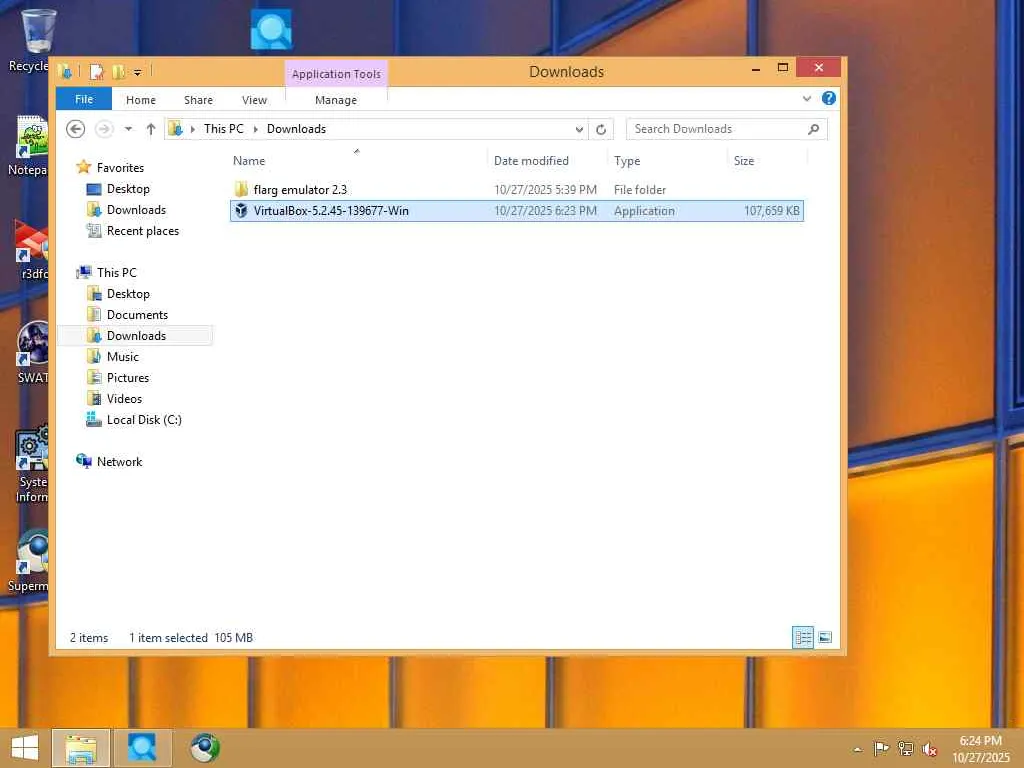Open the Windows Start button
The width and height of the screenshot is (1024, 768).
pyautogui.click(x=25, y=748)
